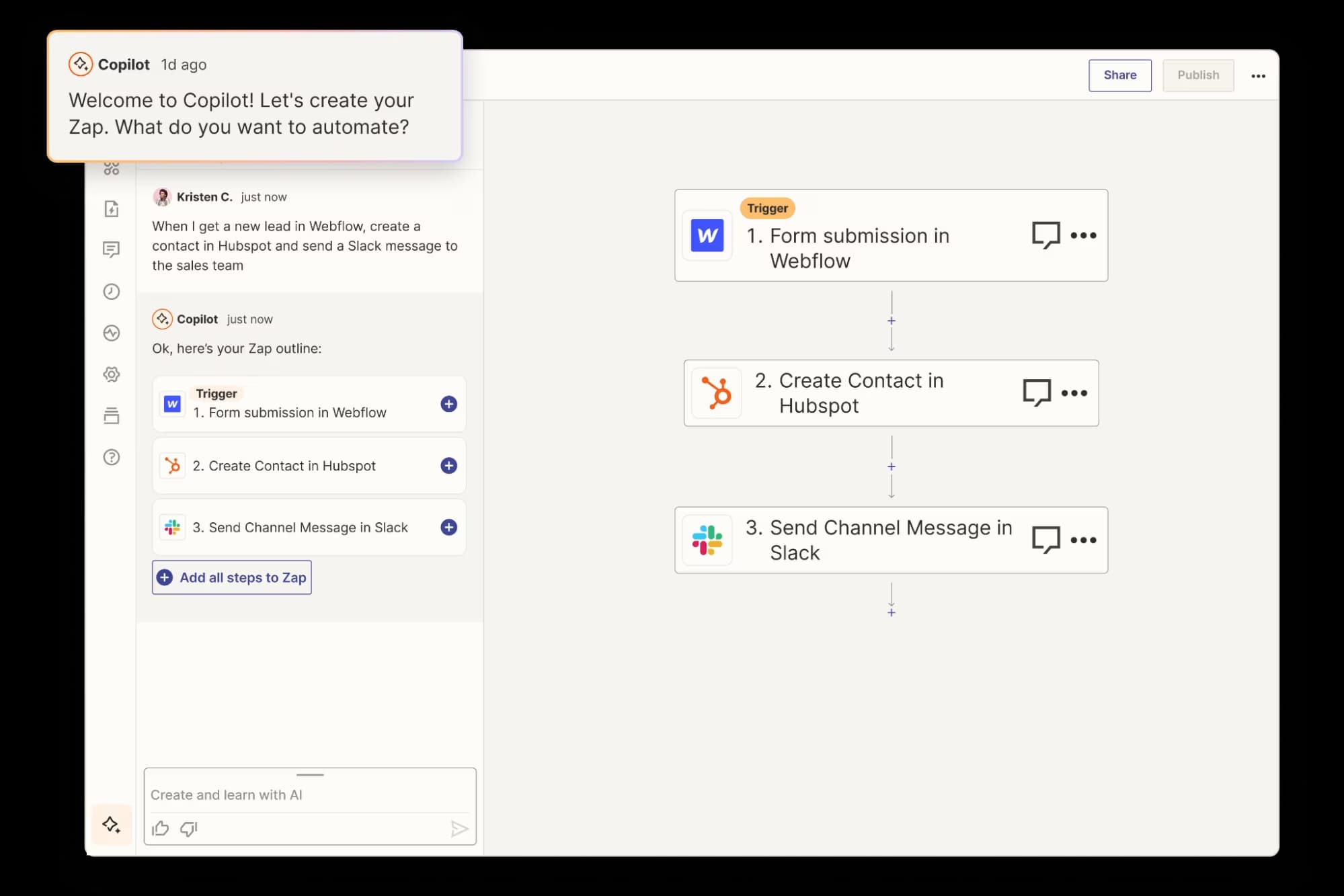Click the thumbs down feedback icon
Screen dimensions: 1344x896
[189, 828]
